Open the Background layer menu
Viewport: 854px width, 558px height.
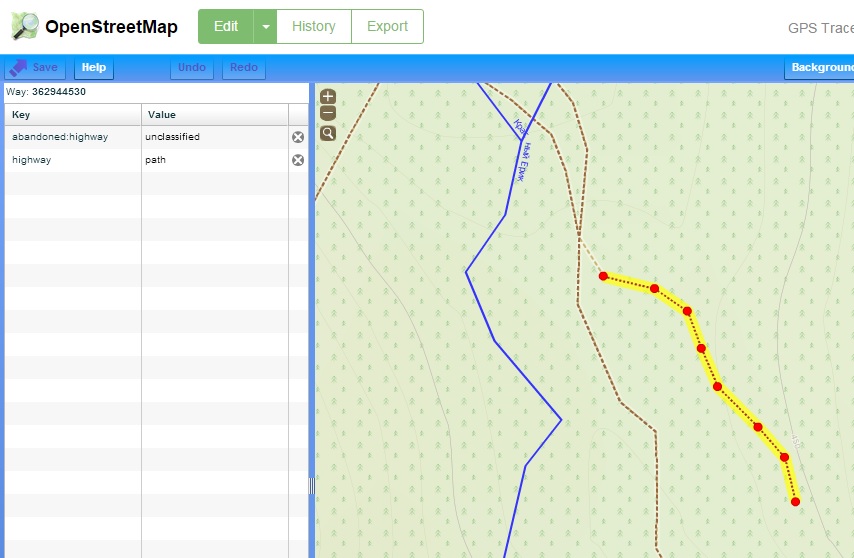click(821, 68)
